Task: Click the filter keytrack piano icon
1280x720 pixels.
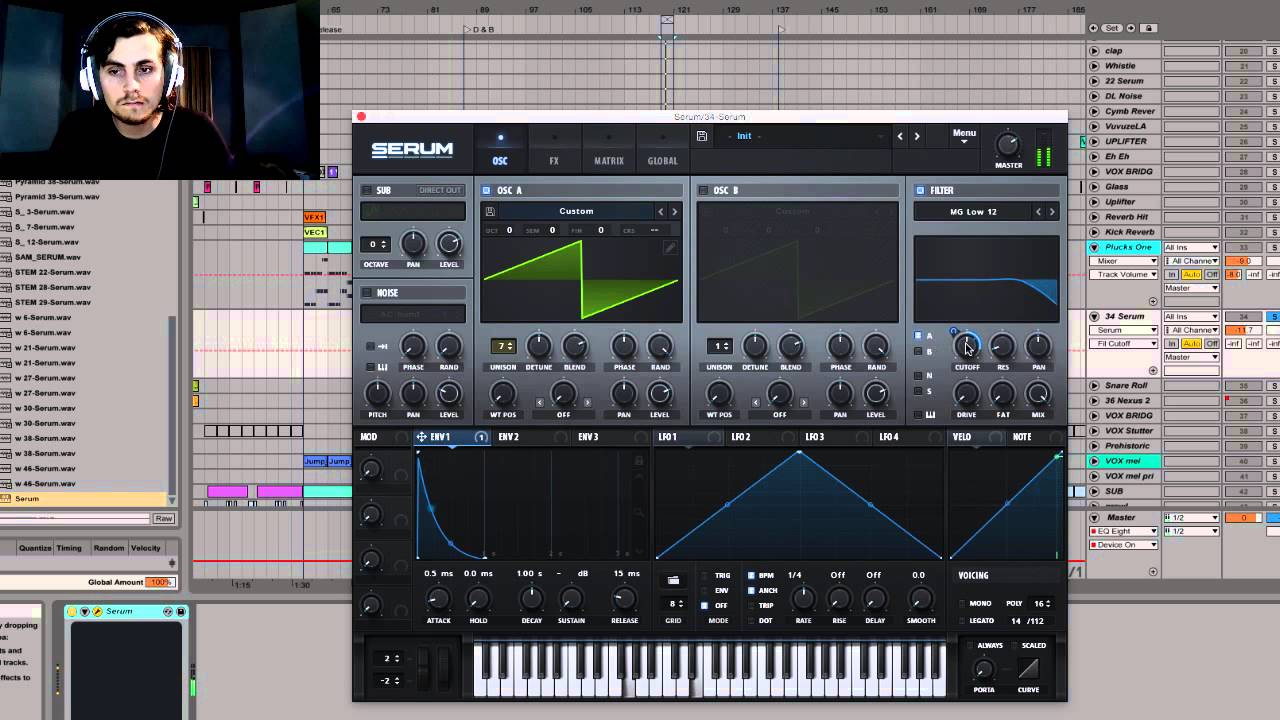Action: click(931, 414)
